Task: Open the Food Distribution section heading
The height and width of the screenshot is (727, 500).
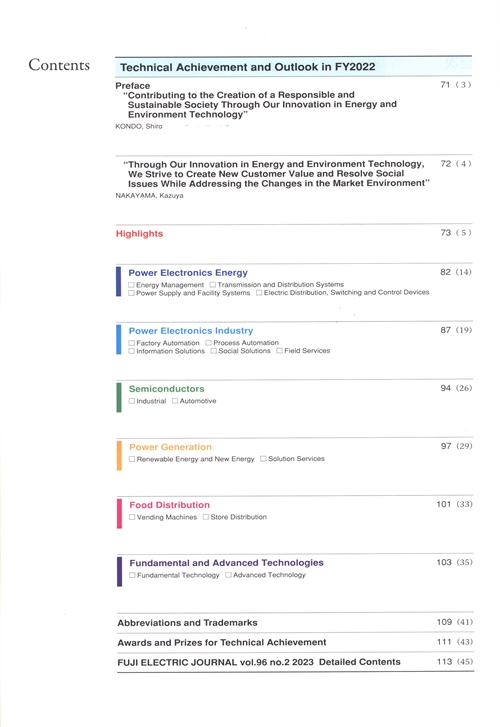Action: click(x=169, y=505)
